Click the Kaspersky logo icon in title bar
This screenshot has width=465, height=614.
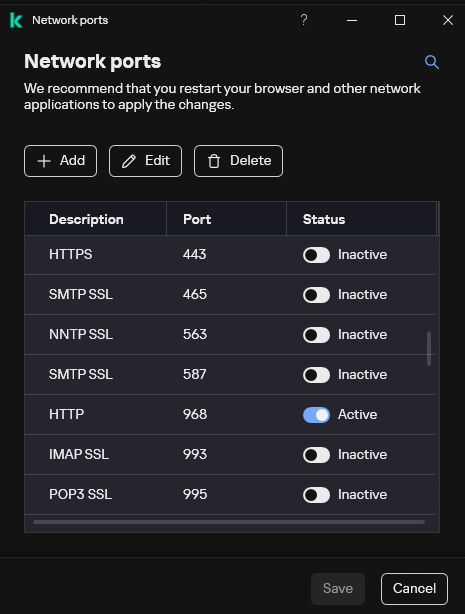pos(16,20)
